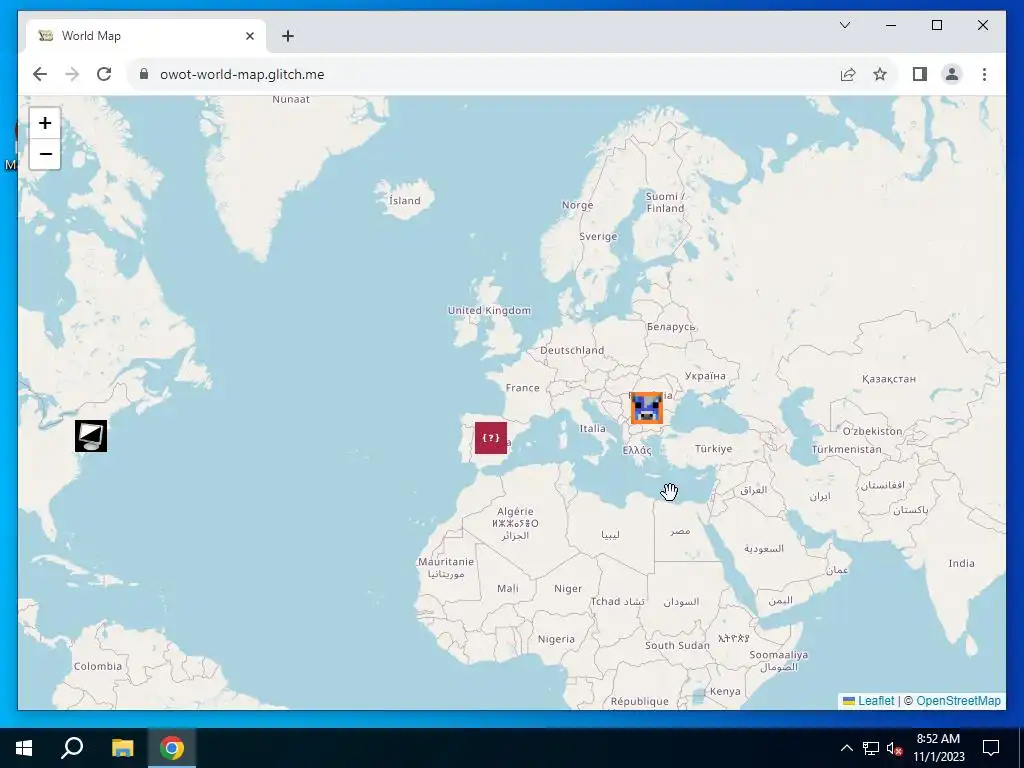Viewport: 1024px width, 768px height.
Task: Open the OpenStreetMap copyright link
Action: [x=958, y=701]
